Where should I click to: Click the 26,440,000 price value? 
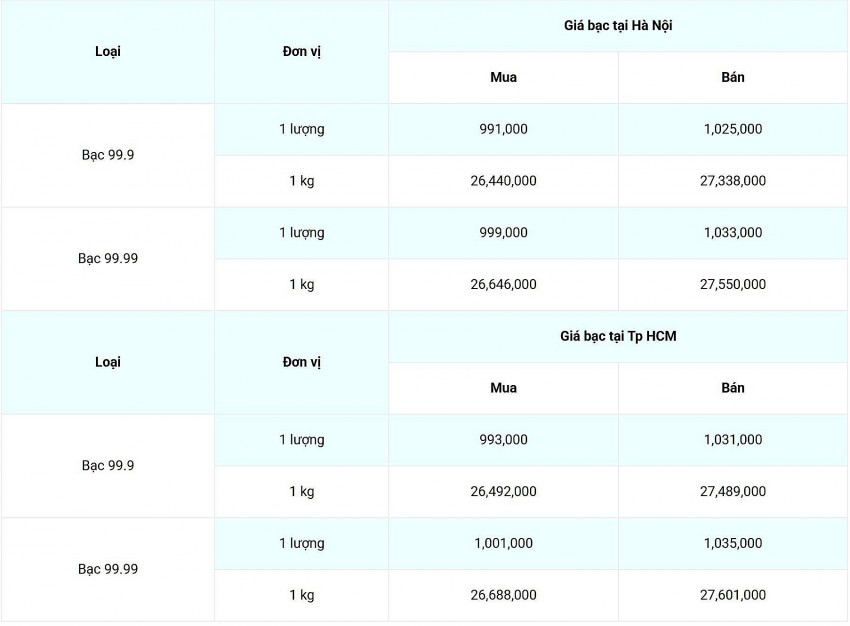click(503, 181)
